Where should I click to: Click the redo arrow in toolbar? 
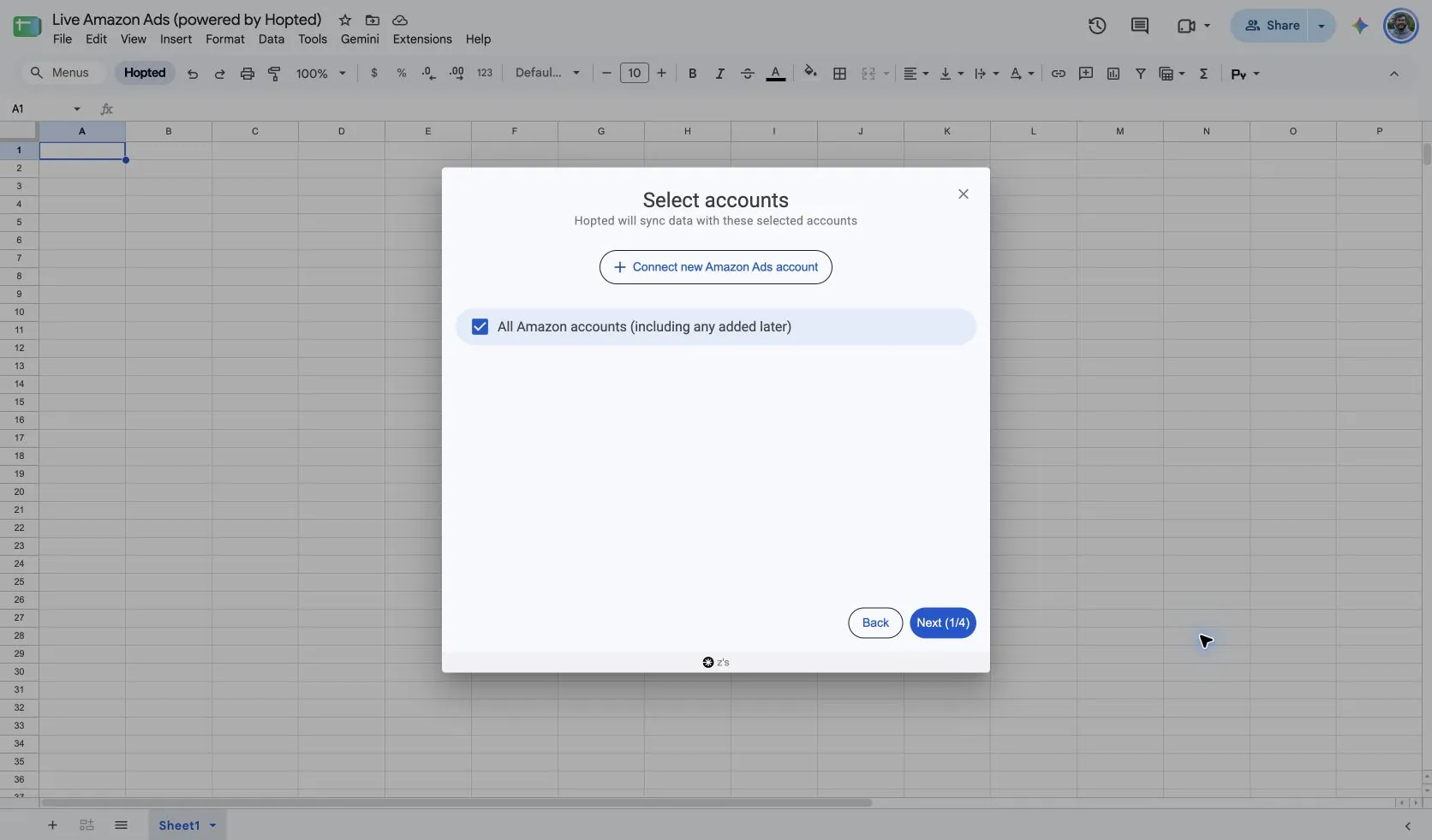(x=220, y=74)
